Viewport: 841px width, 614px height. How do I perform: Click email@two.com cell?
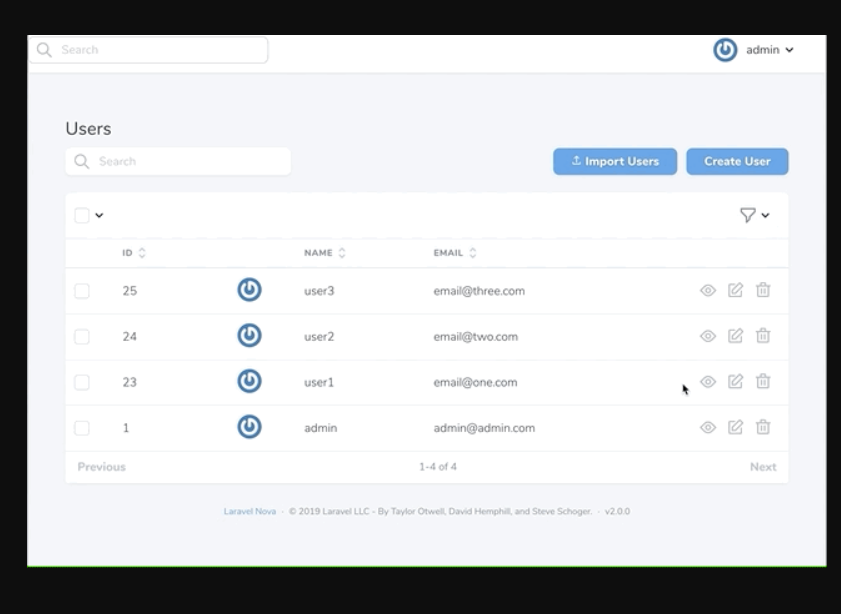tap(476, 336)
